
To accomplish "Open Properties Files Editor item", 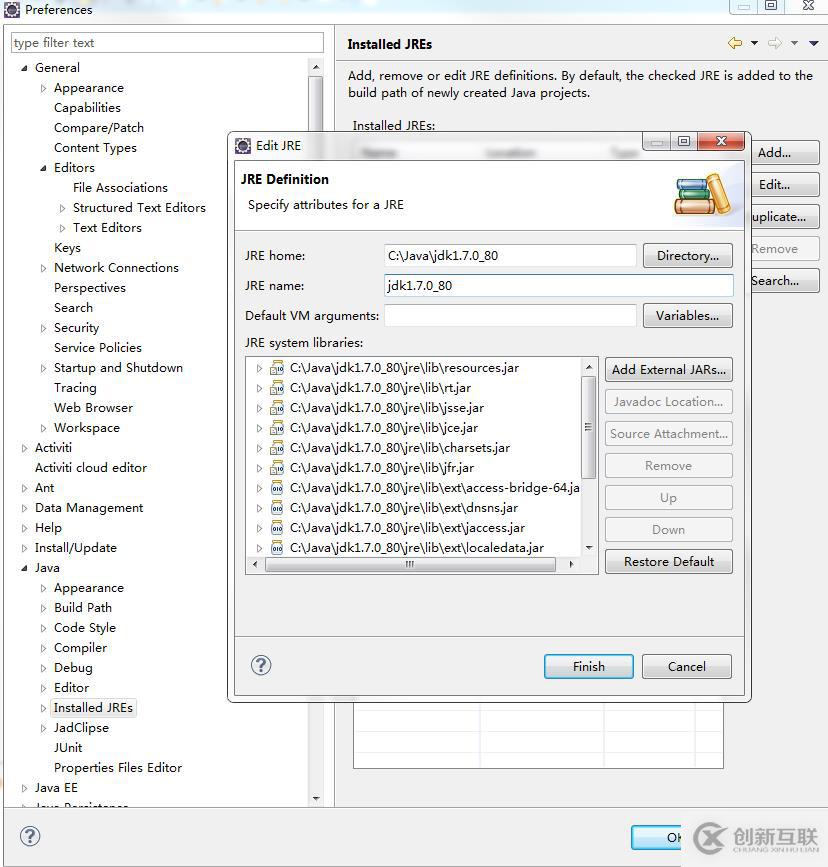I will [x=118, y=767].
